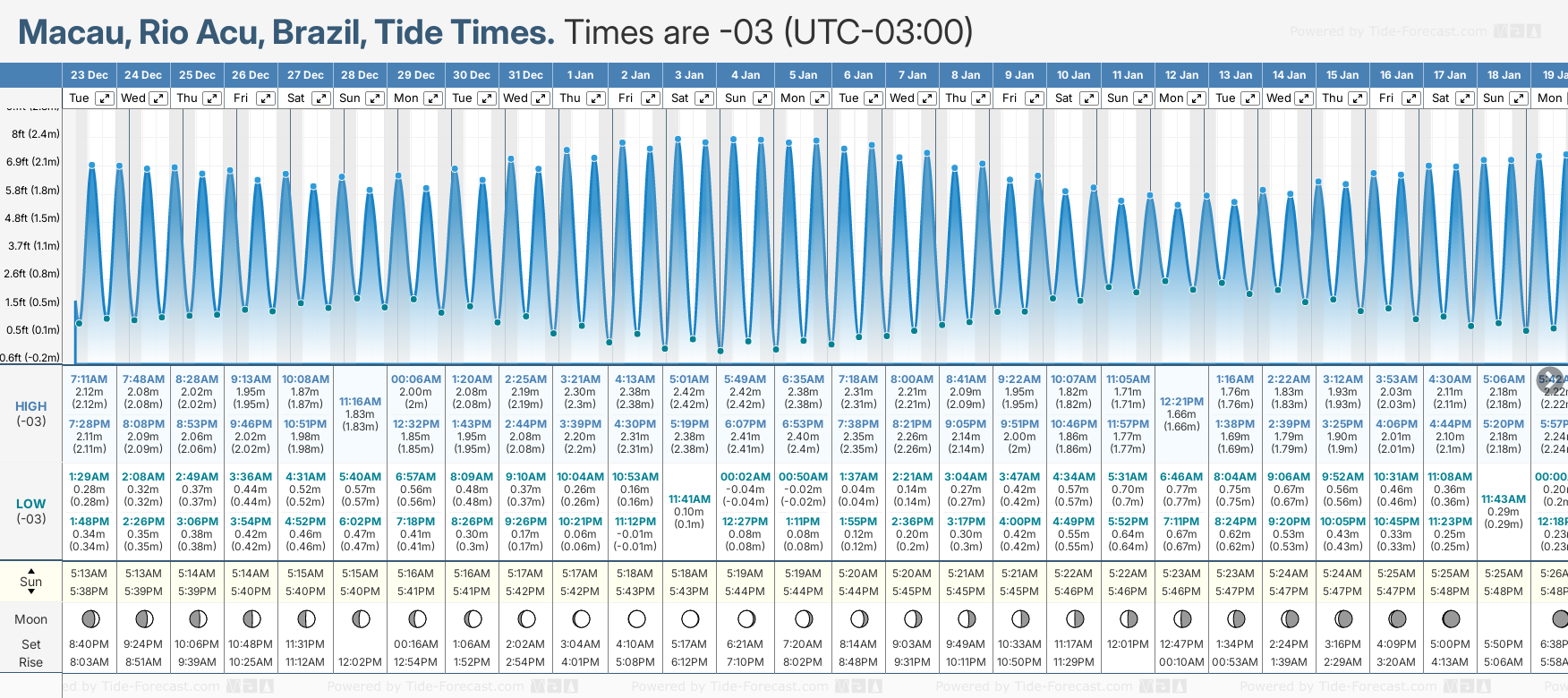The image size is (1568, 698).
Task: Click the expand arrows for Sun 4 Jan
Action: 761,98
